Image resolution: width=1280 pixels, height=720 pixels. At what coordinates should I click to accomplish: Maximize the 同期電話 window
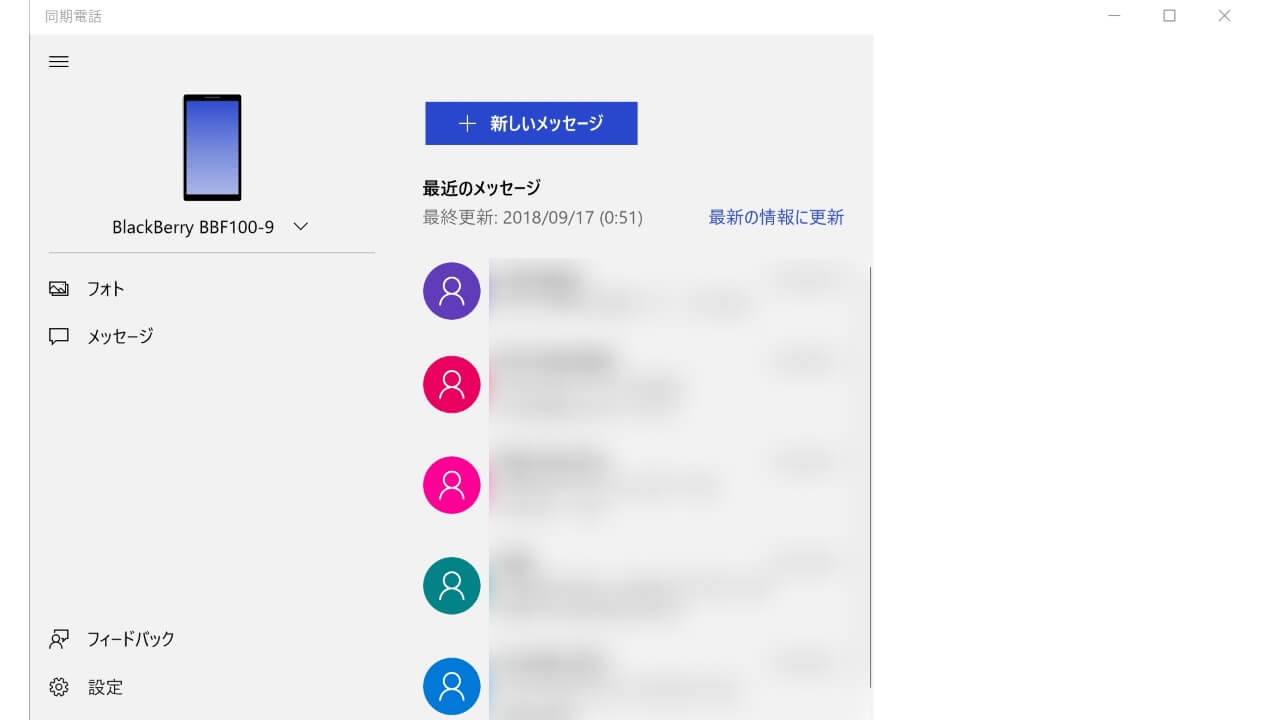1169,16
